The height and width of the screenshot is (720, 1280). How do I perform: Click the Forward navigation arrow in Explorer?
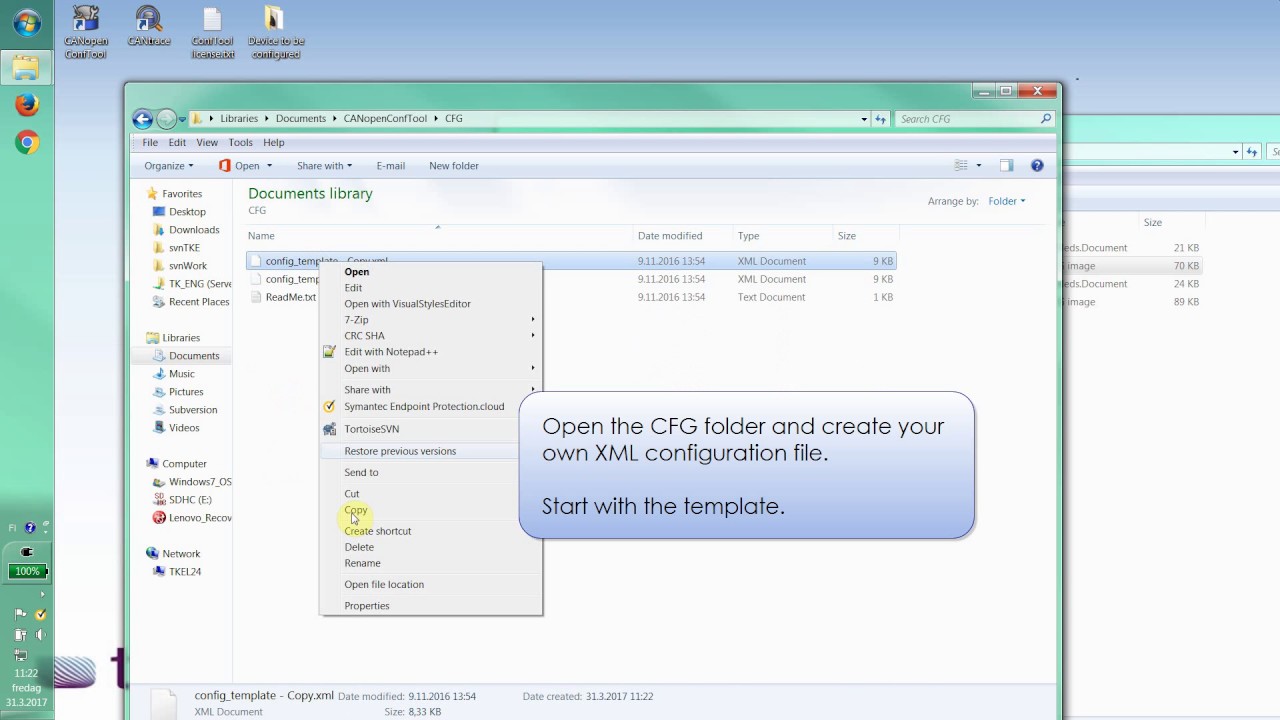pyautogui.click(x=166, y=119)
